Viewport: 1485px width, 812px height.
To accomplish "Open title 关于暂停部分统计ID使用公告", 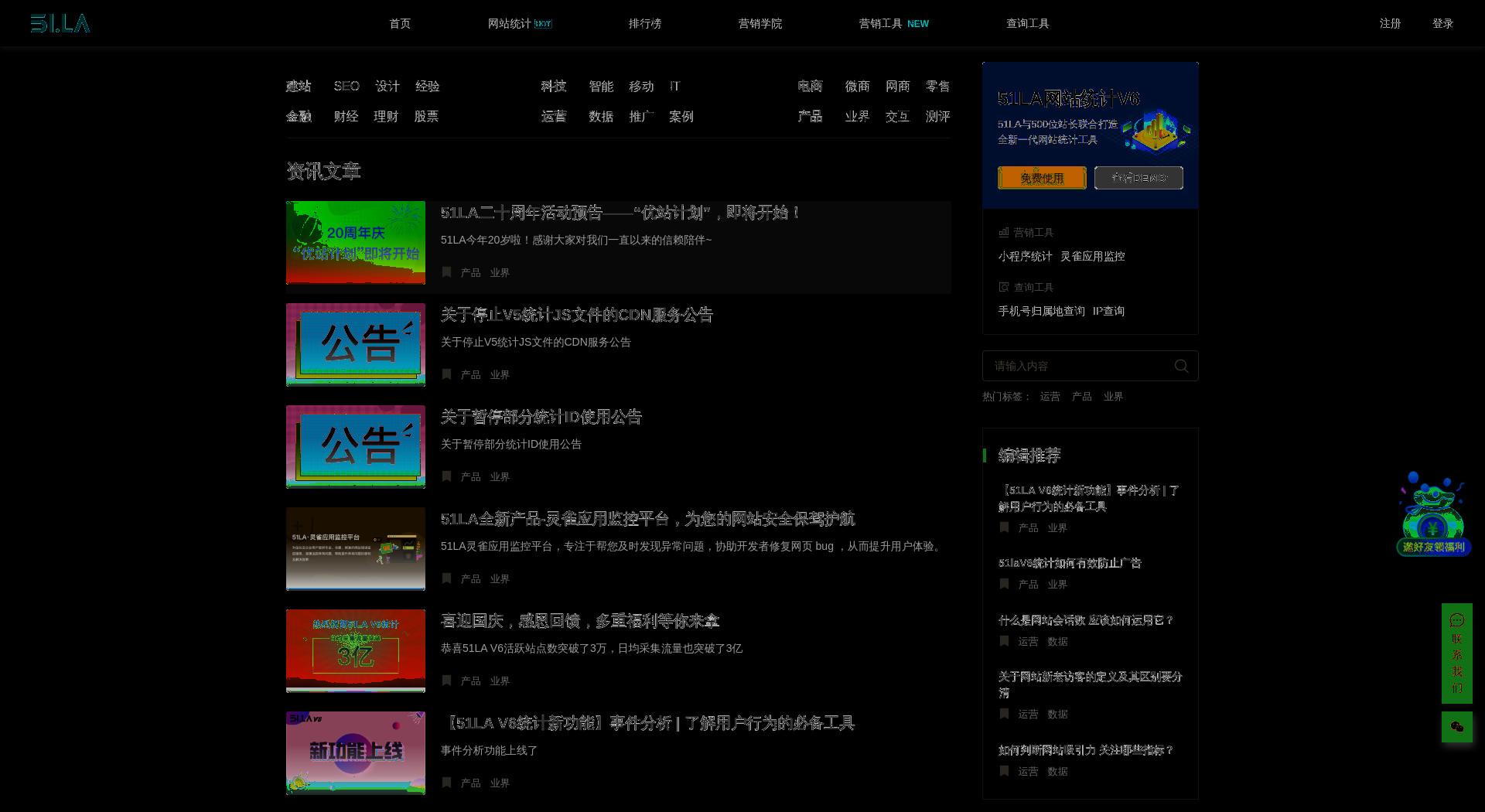I will pos(541,417).
